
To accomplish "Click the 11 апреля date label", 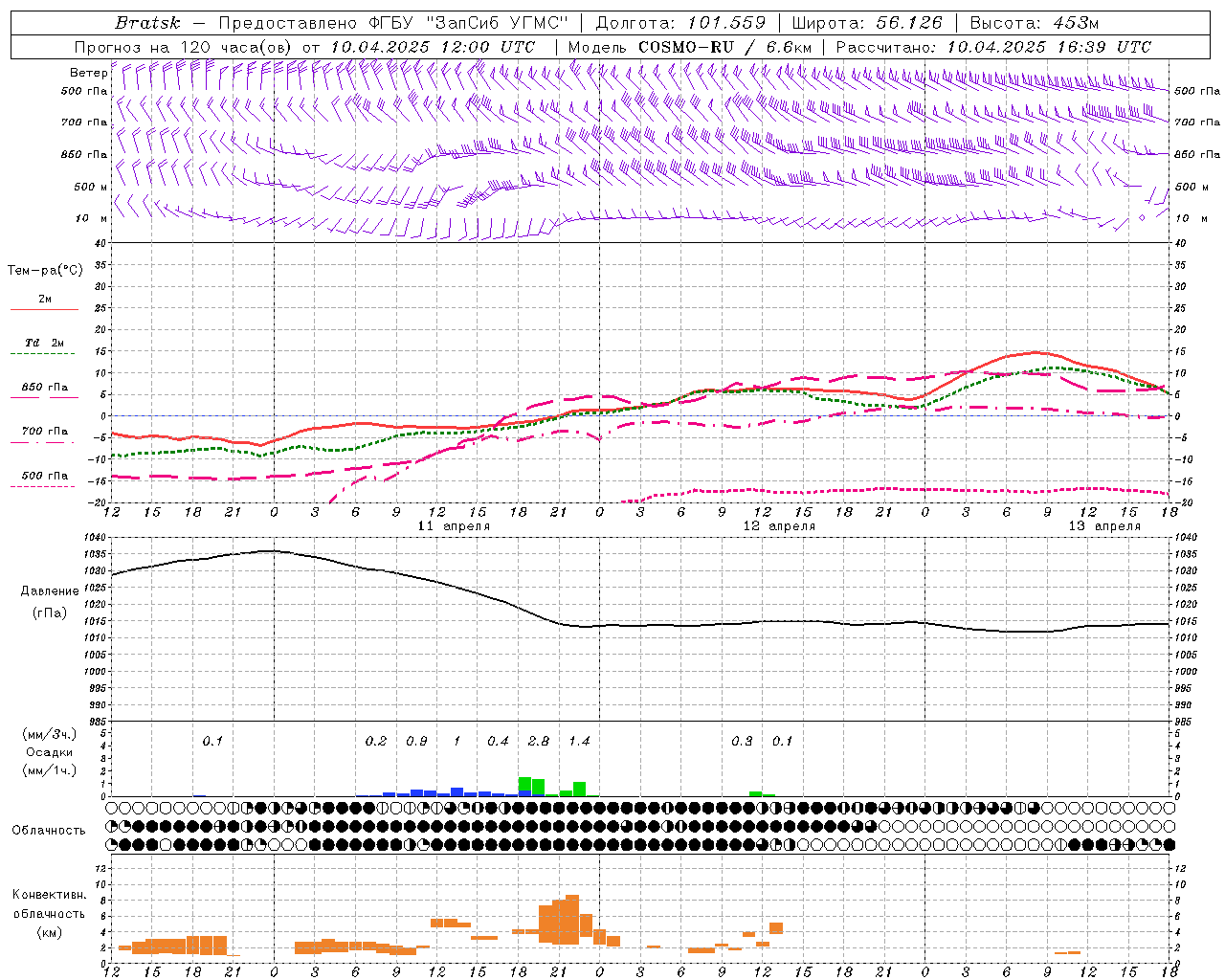I will point(454,526).
